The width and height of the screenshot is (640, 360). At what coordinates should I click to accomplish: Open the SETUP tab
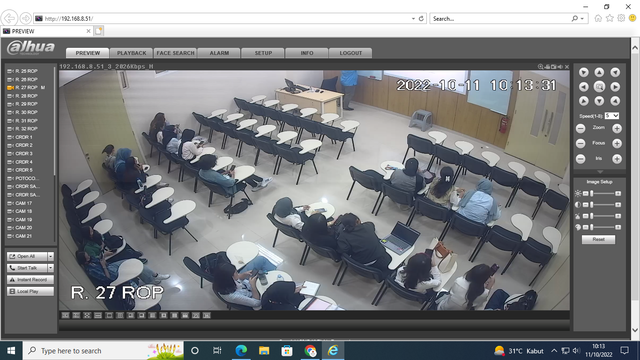pos(263,53)
